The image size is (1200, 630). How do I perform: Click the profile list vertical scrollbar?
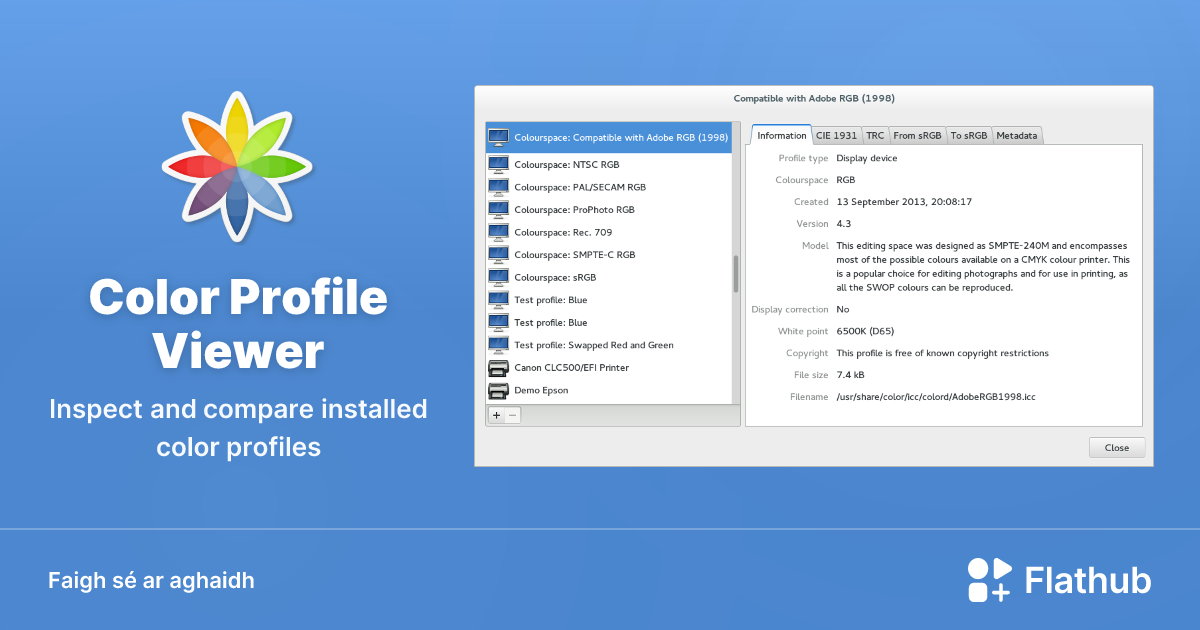point(736,273)
